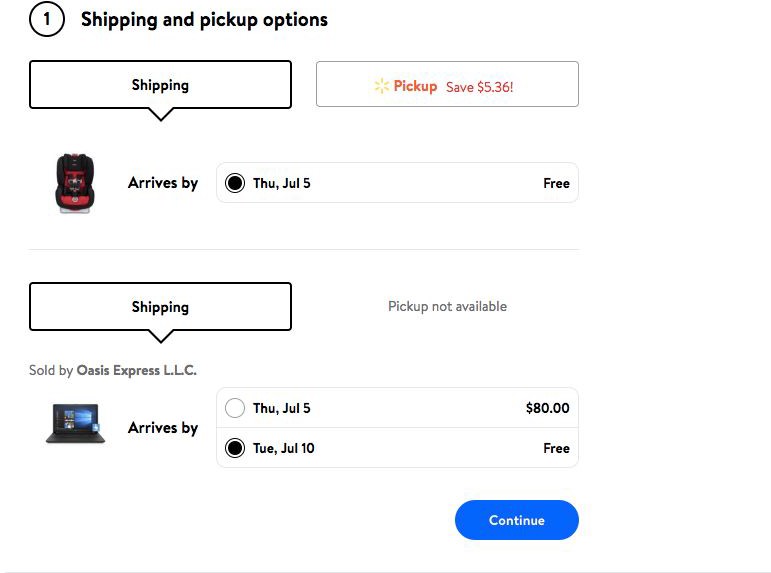
Task: Click the Free label on Tue, Jul 10
Action: coord(556,448)
